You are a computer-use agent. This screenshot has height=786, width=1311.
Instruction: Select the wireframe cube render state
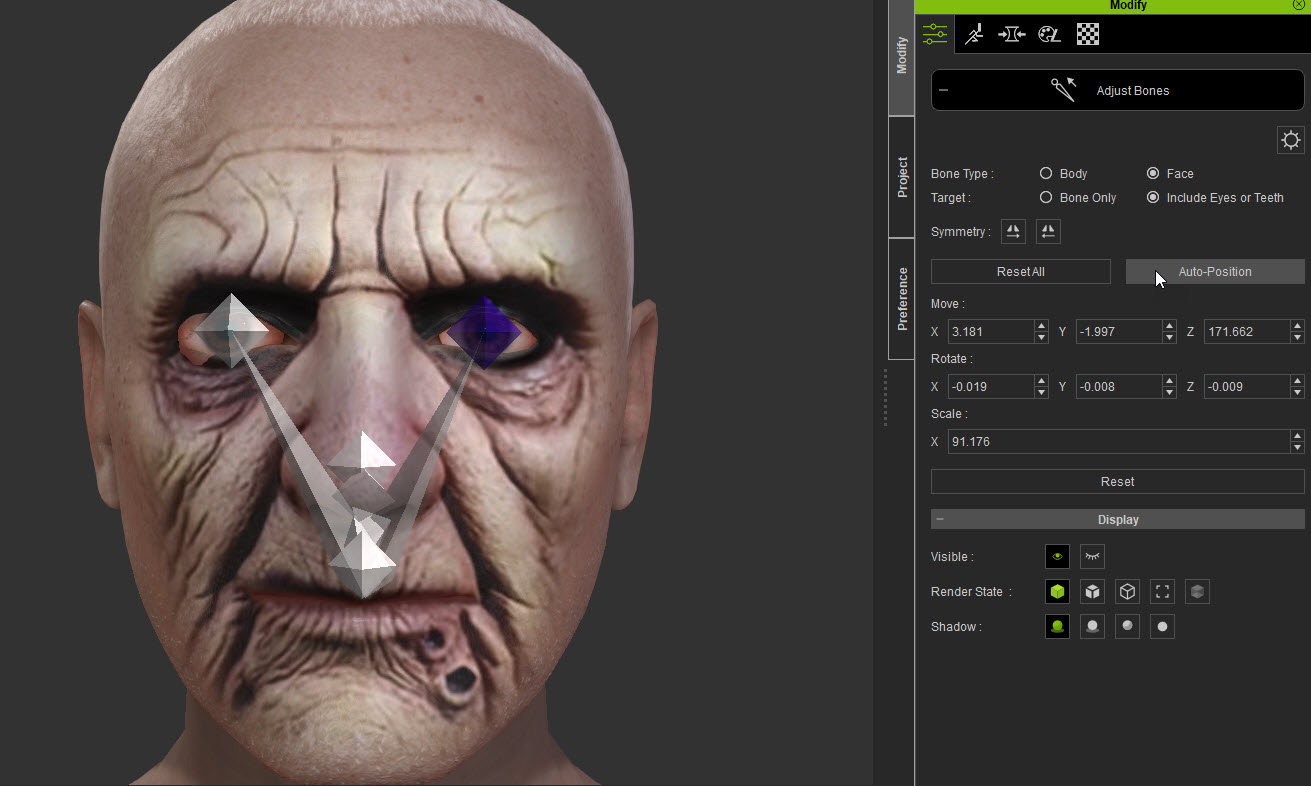pyautogui.click(x=1128, y=592)
